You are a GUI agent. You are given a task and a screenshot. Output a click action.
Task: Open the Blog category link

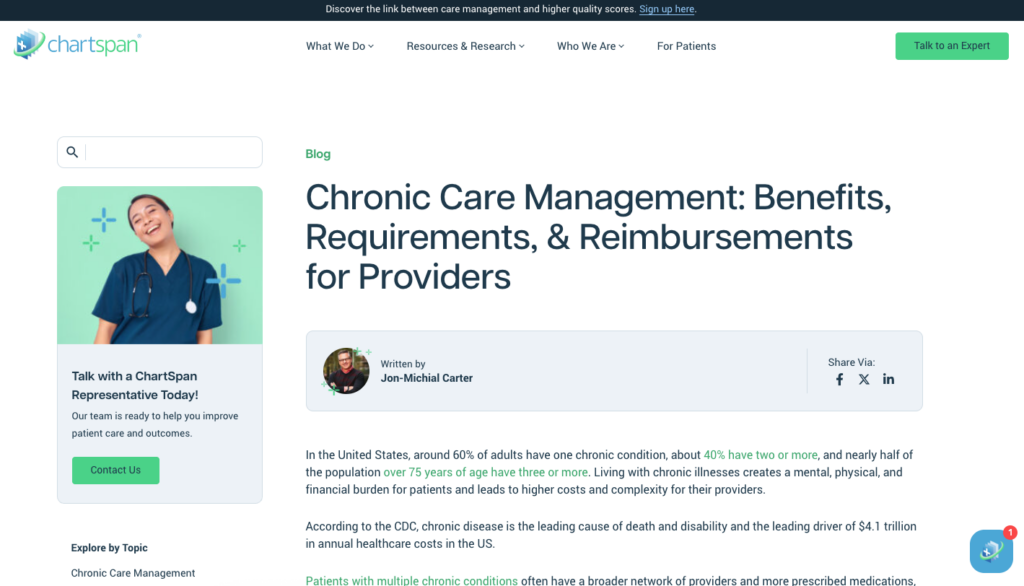point(318,154)
